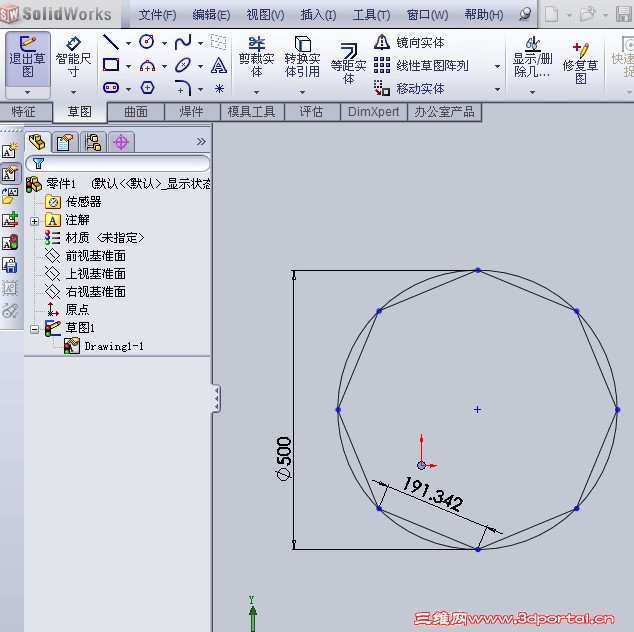Click the Trim Entities (剪裁实体) tool
The width and height of the screenshot is (634, 632).
click(x=256, y=58)
